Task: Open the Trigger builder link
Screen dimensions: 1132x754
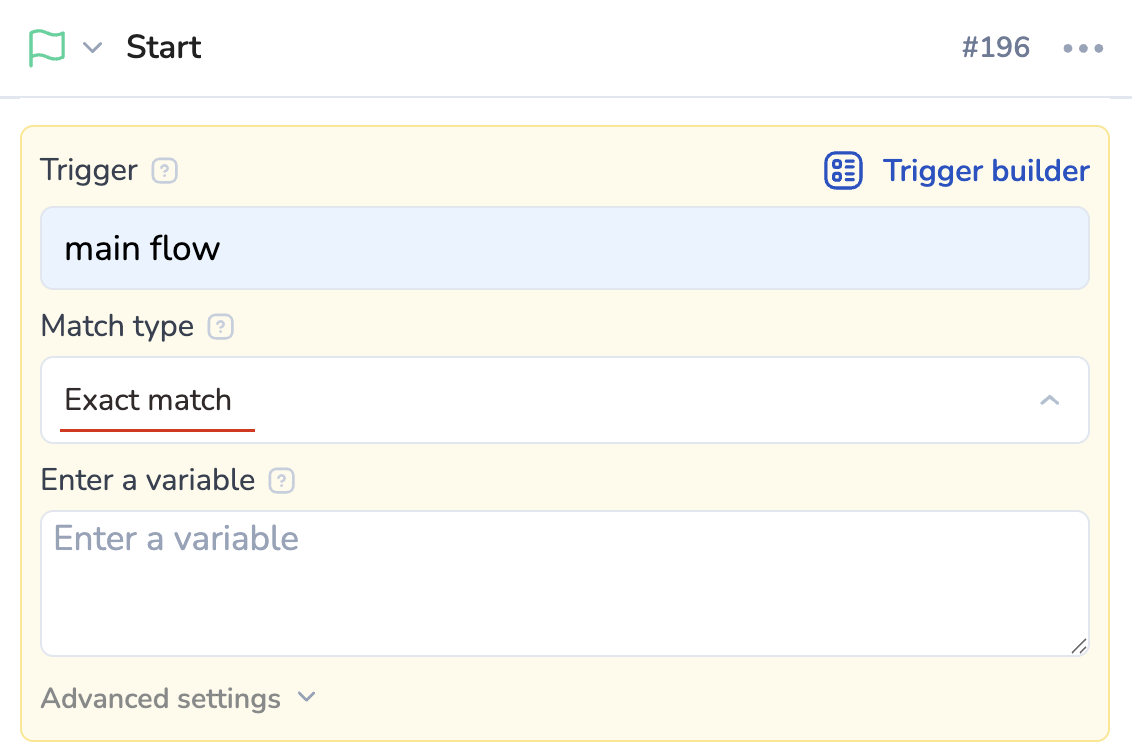Action: [x=986, y=171]
